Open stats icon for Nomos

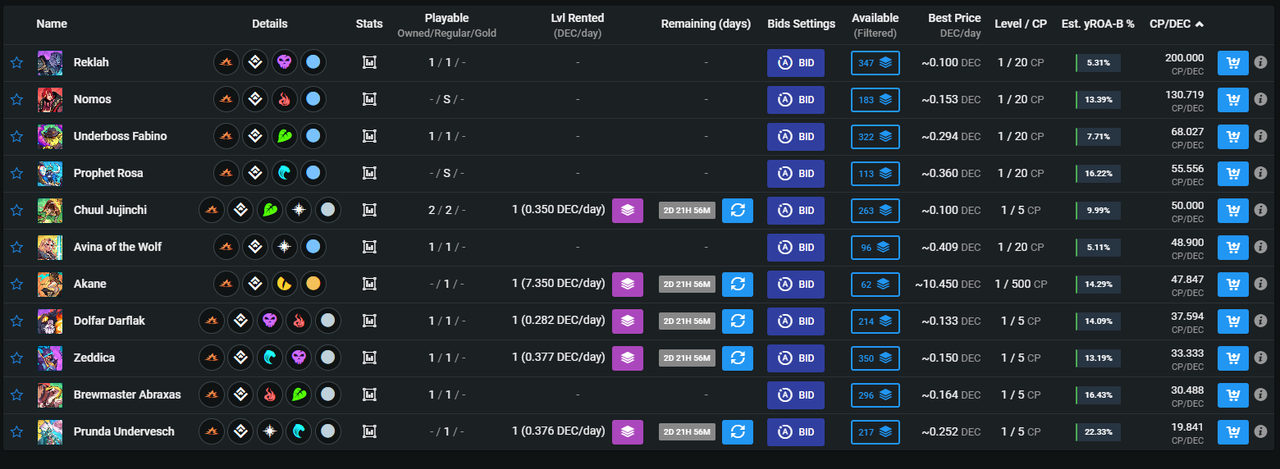click(369, 100)
